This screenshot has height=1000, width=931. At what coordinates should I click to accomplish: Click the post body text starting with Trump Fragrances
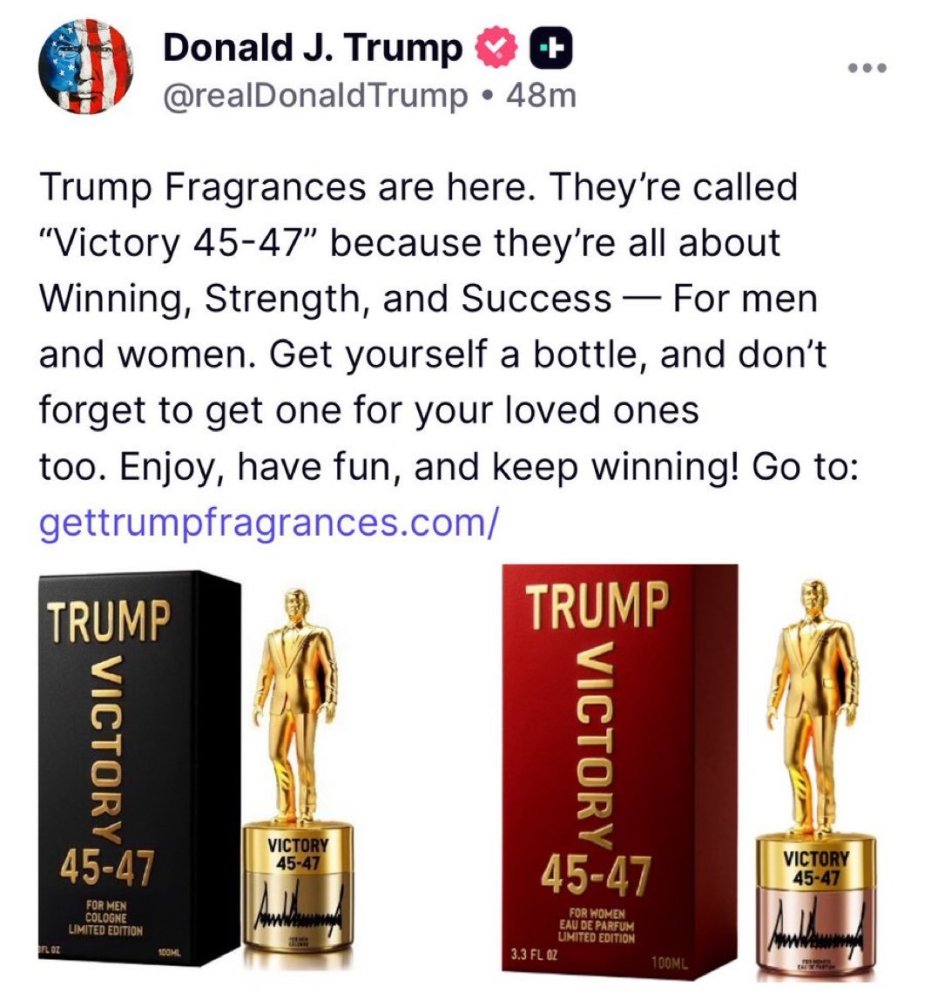click(x=450, y=327)
